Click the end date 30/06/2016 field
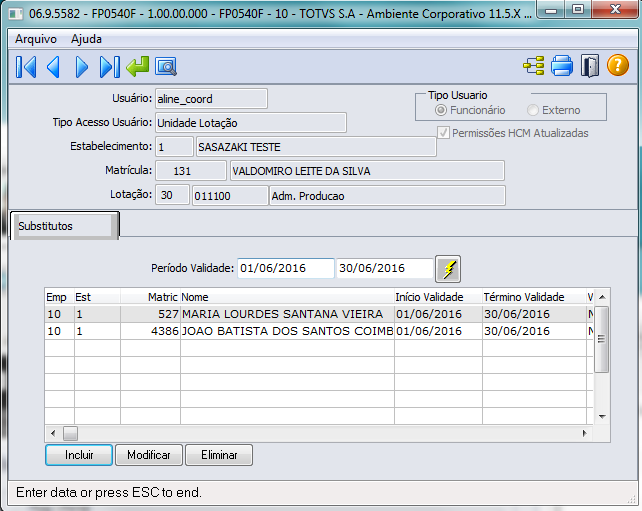Viewport: 642px width, 511px height. (x=384, y=268)
